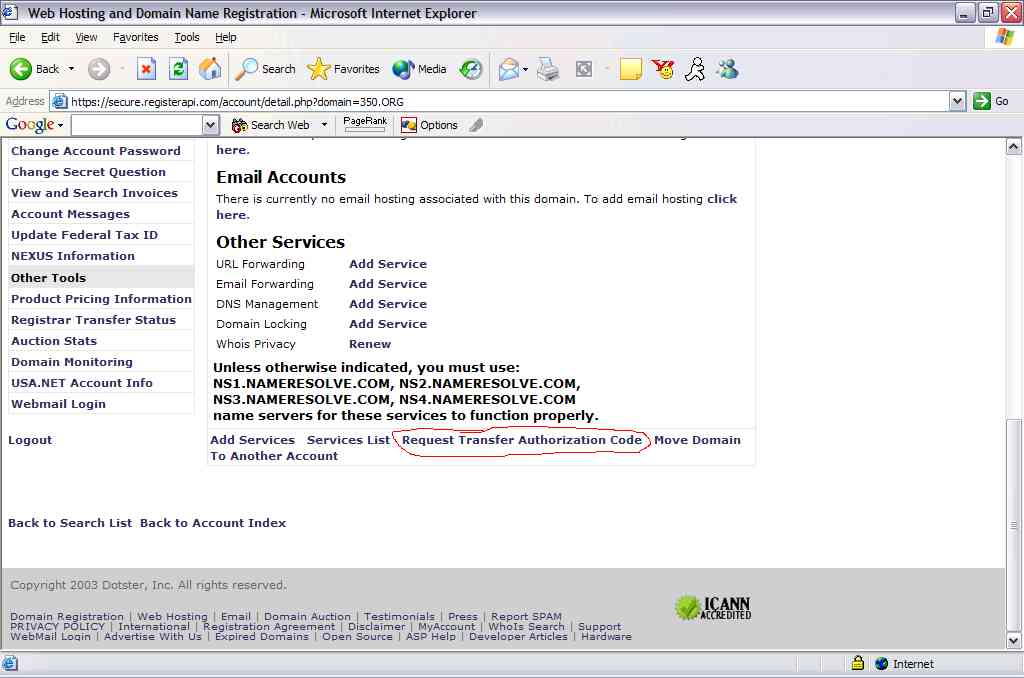1024x678 pixels.
Task: Open the Media pane
Action: point(419,69)
